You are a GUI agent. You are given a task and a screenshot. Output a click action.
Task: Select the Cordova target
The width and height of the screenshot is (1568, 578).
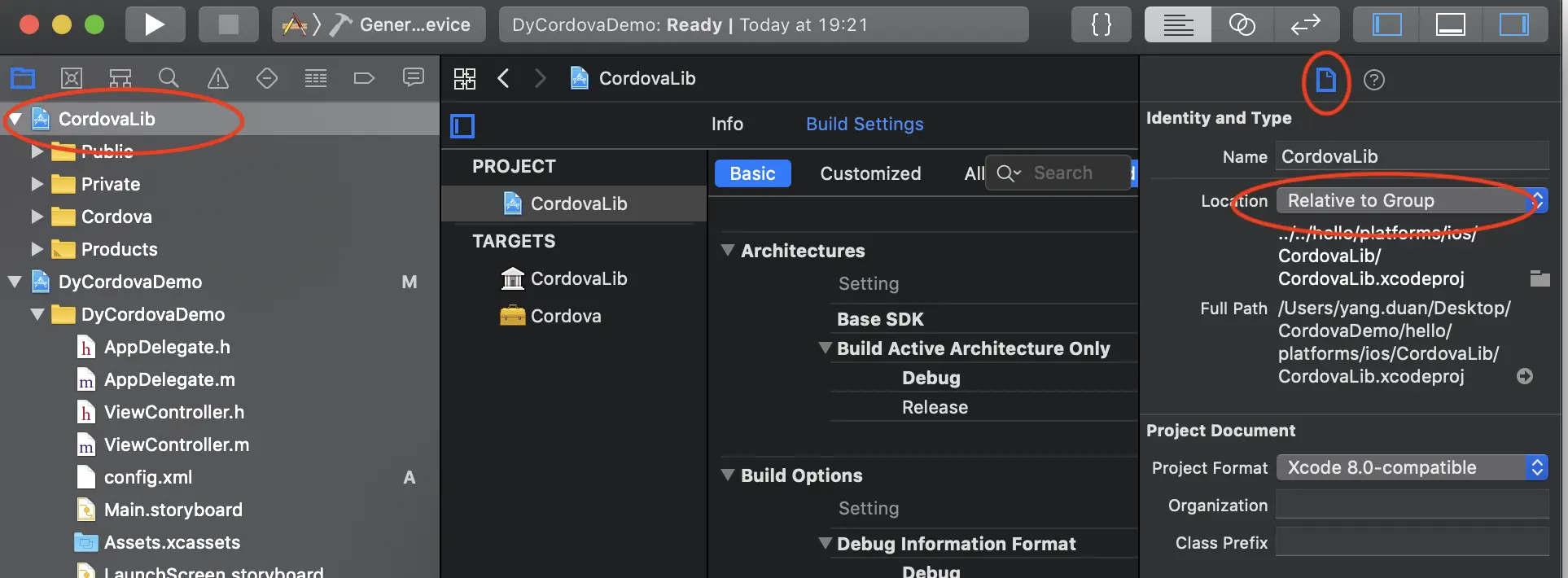click(x=565, y=316)
